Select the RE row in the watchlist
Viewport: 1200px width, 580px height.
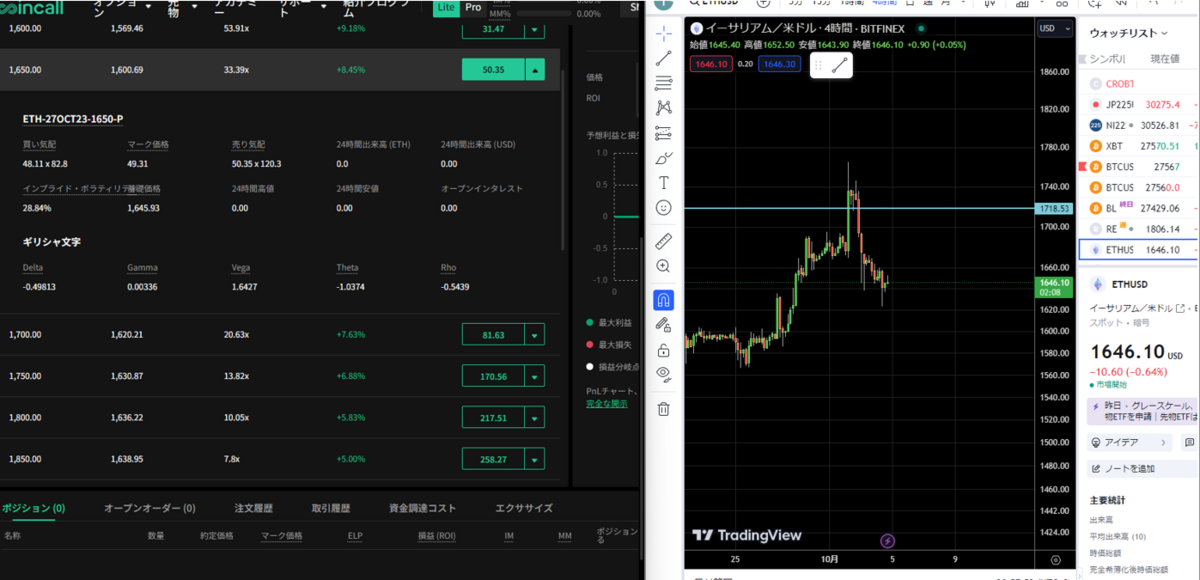click(1140, 229)
